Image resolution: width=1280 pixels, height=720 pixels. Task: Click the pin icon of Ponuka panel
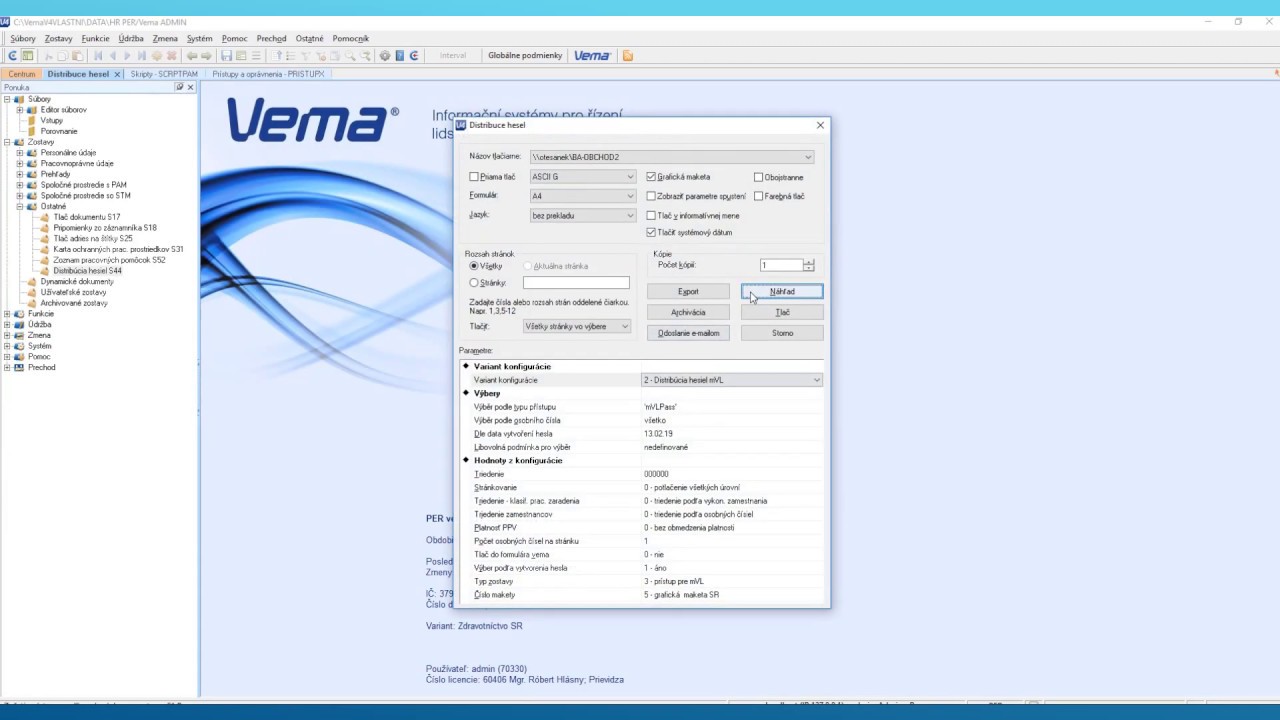tap(180, 87)
